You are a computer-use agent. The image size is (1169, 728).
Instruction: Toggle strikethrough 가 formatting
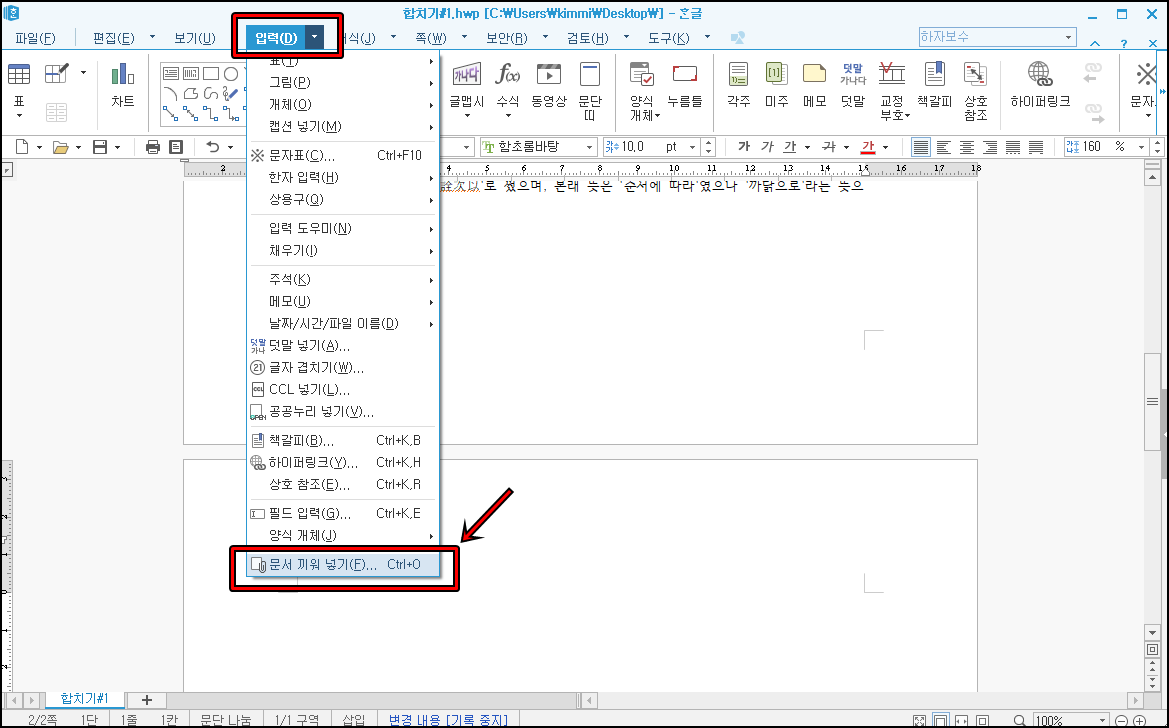pos(828,147)
